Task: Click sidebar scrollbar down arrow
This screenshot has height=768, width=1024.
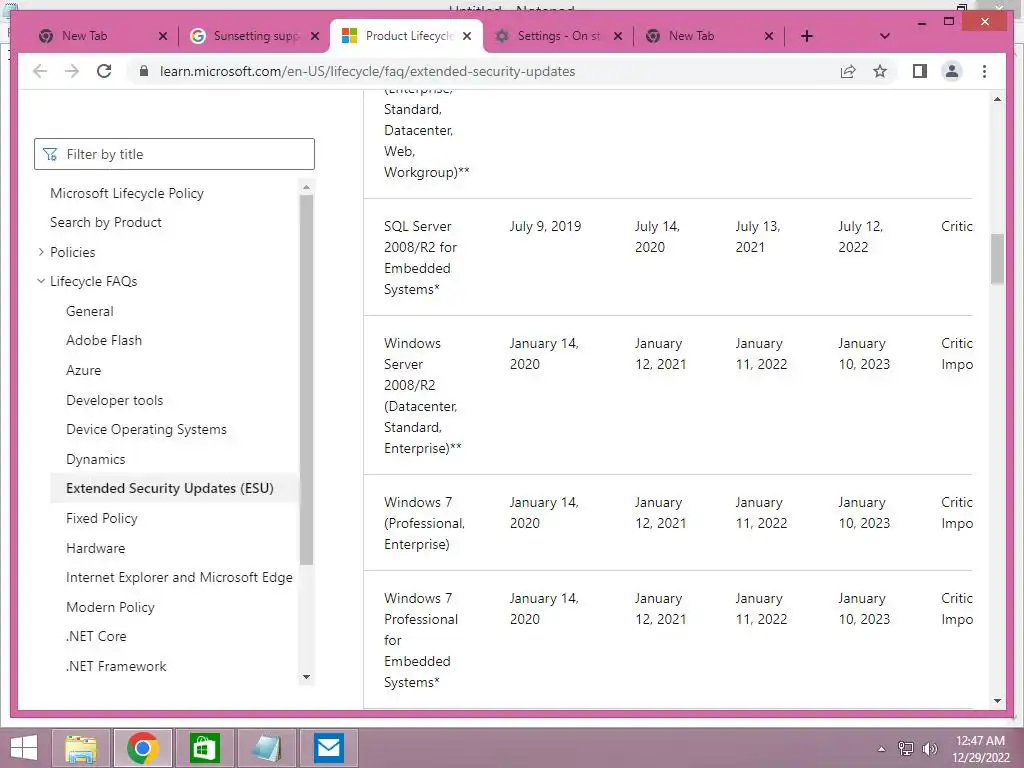Action: tap(306, 677)
